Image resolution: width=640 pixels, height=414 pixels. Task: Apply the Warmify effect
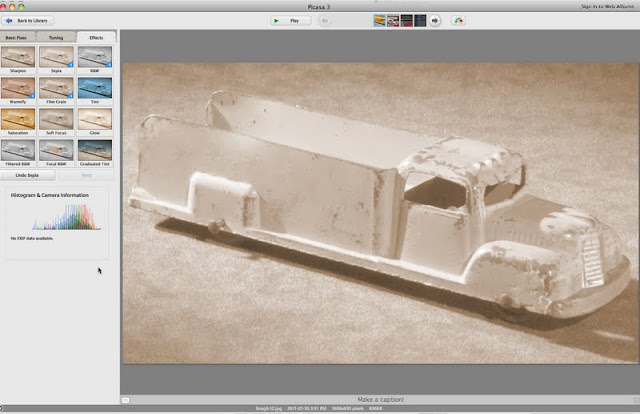[18, 88]
